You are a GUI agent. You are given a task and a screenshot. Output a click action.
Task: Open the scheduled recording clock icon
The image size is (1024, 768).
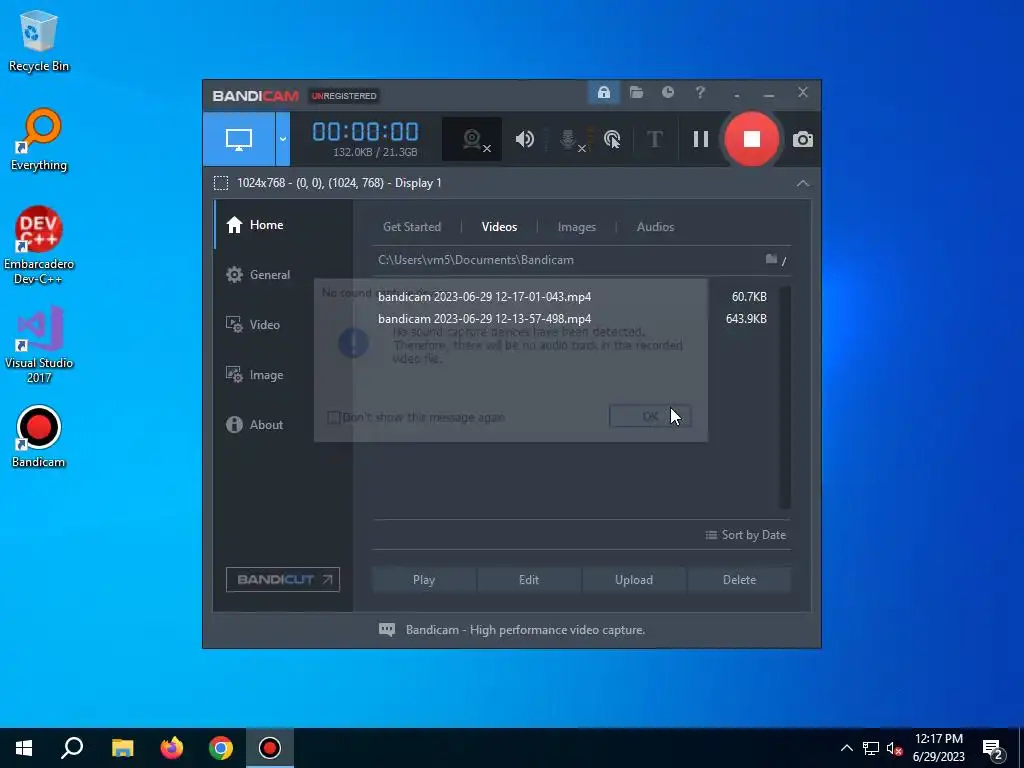click(668, 93)
